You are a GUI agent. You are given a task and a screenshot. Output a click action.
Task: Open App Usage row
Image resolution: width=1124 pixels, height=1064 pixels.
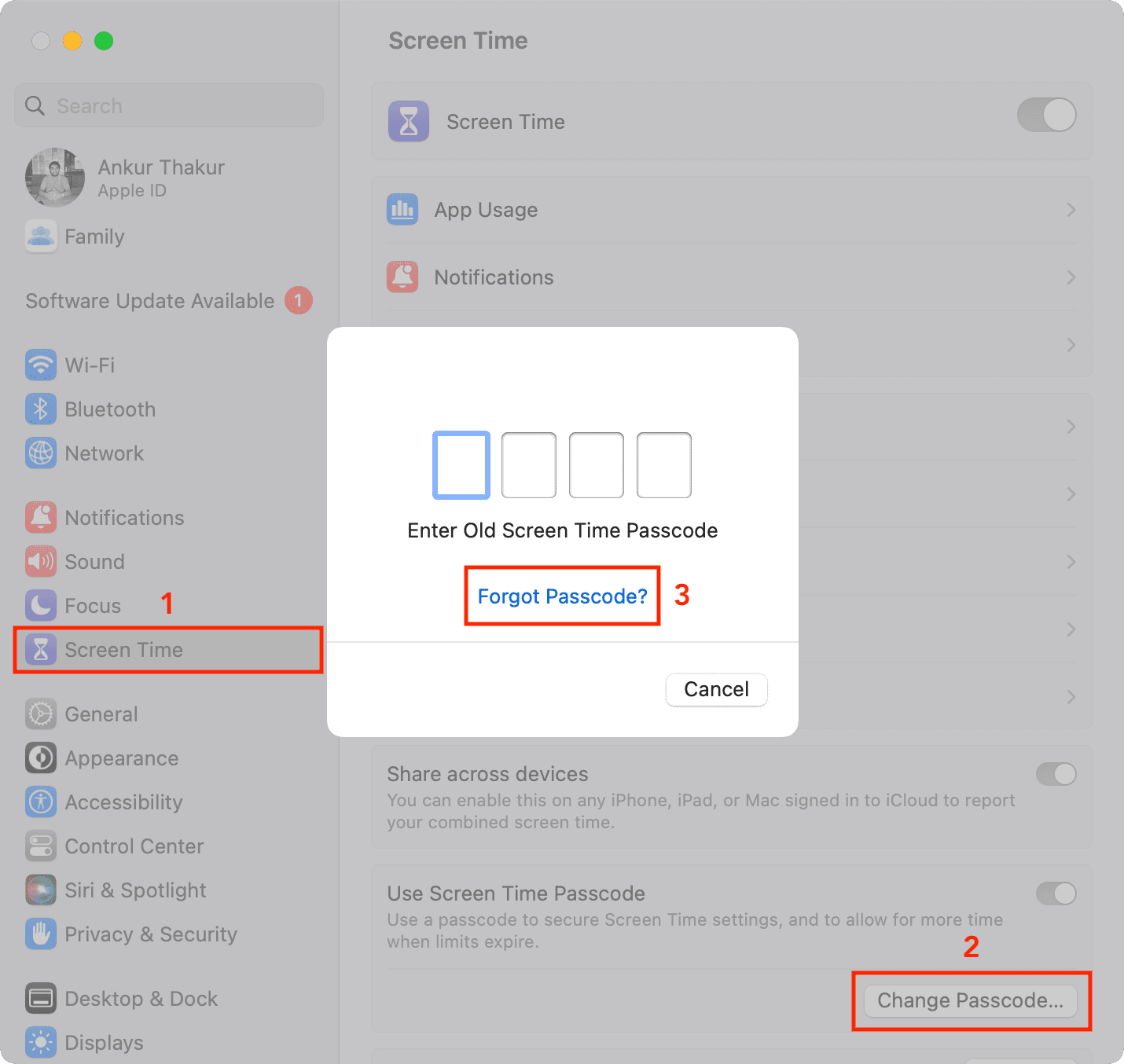point(731,210)
